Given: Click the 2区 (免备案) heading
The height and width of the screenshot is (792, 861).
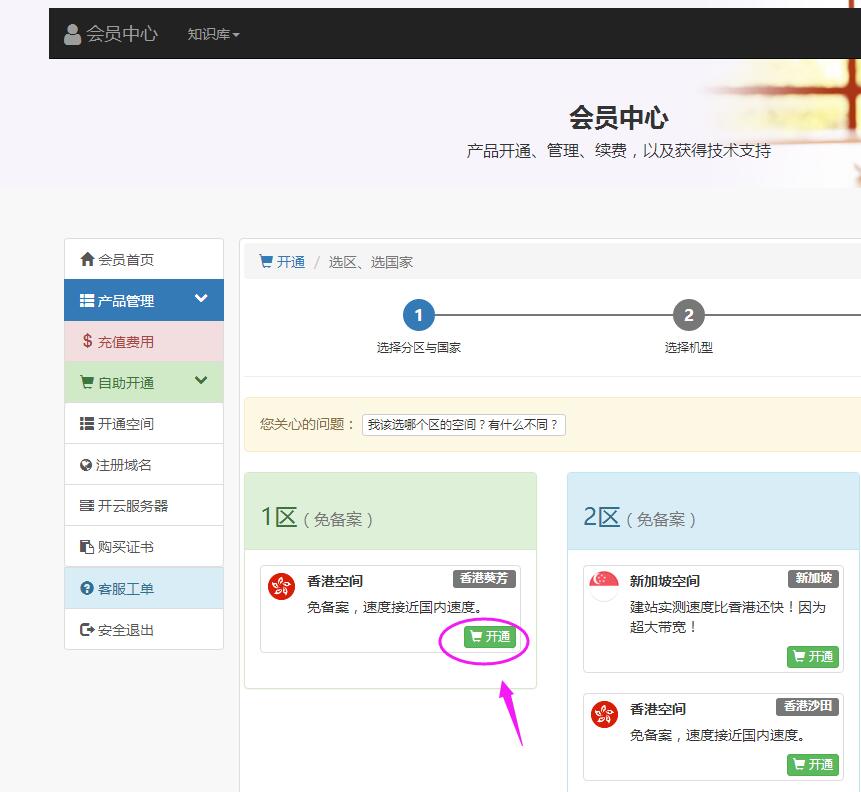Looking at the screenshot, I should click(x=640, y=517).
